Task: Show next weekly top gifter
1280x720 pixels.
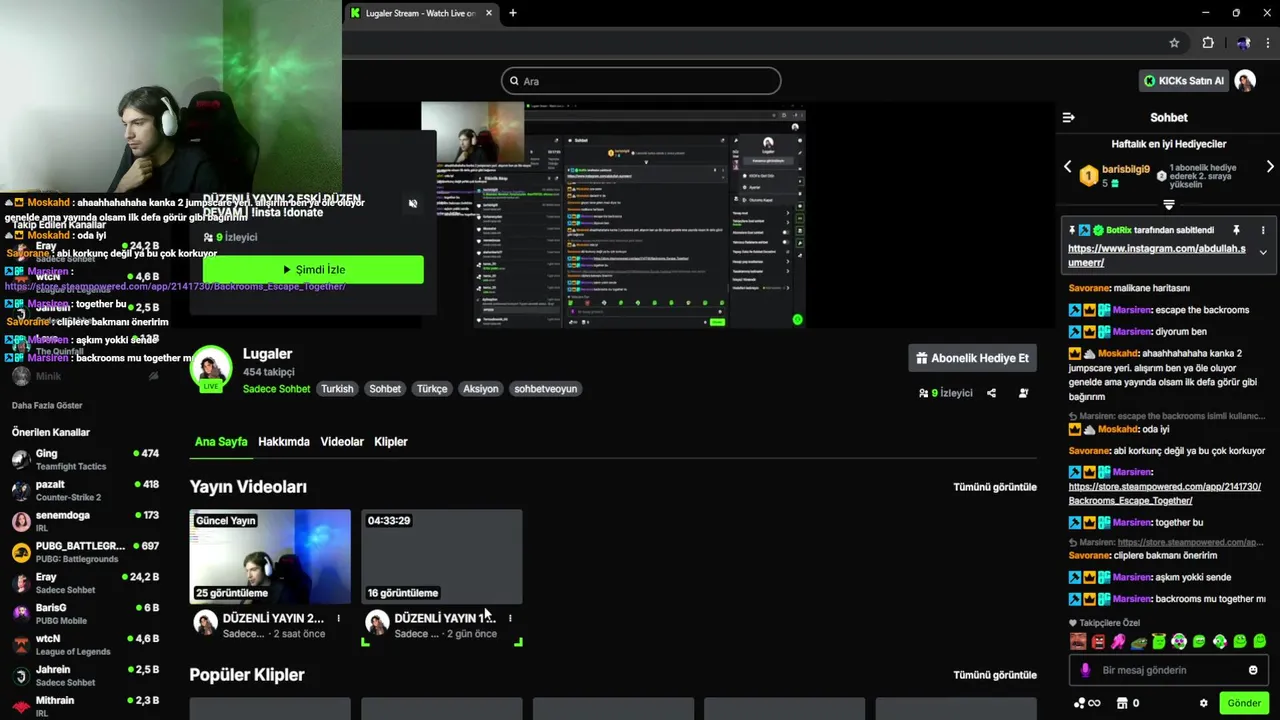Action: (1270, 167)
